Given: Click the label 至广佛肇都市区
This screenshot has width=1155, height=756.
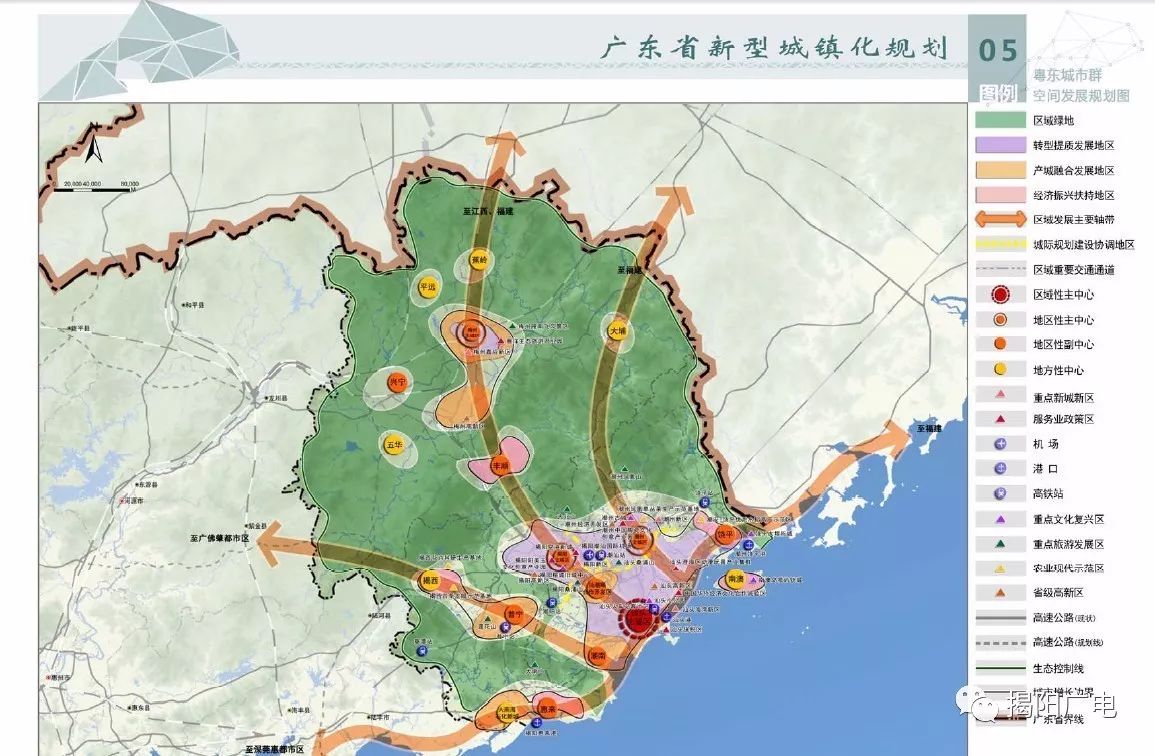Looking at the screenshot, I should (x=220, y=539).
